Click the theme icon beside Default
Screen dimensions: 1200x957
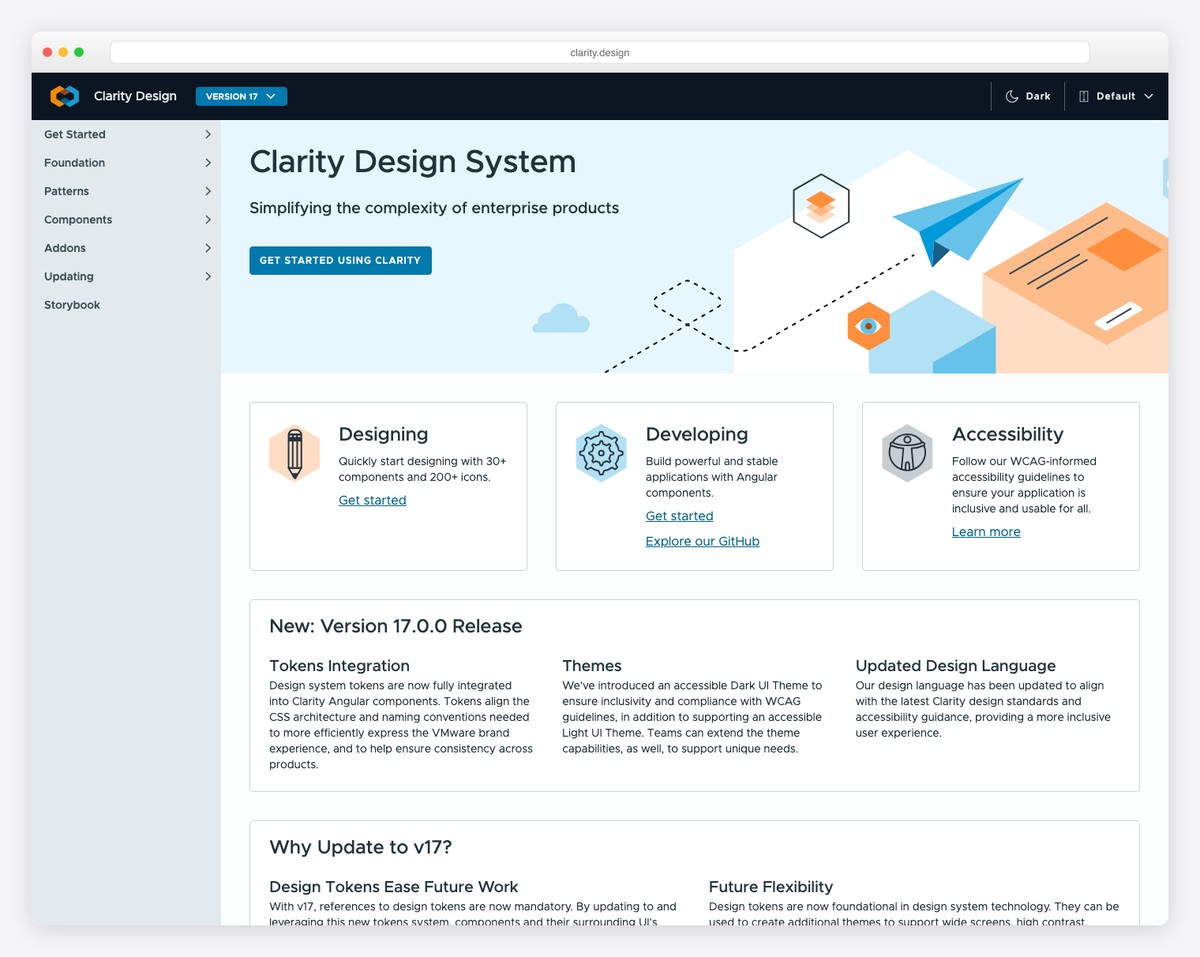click(1084, 96)
